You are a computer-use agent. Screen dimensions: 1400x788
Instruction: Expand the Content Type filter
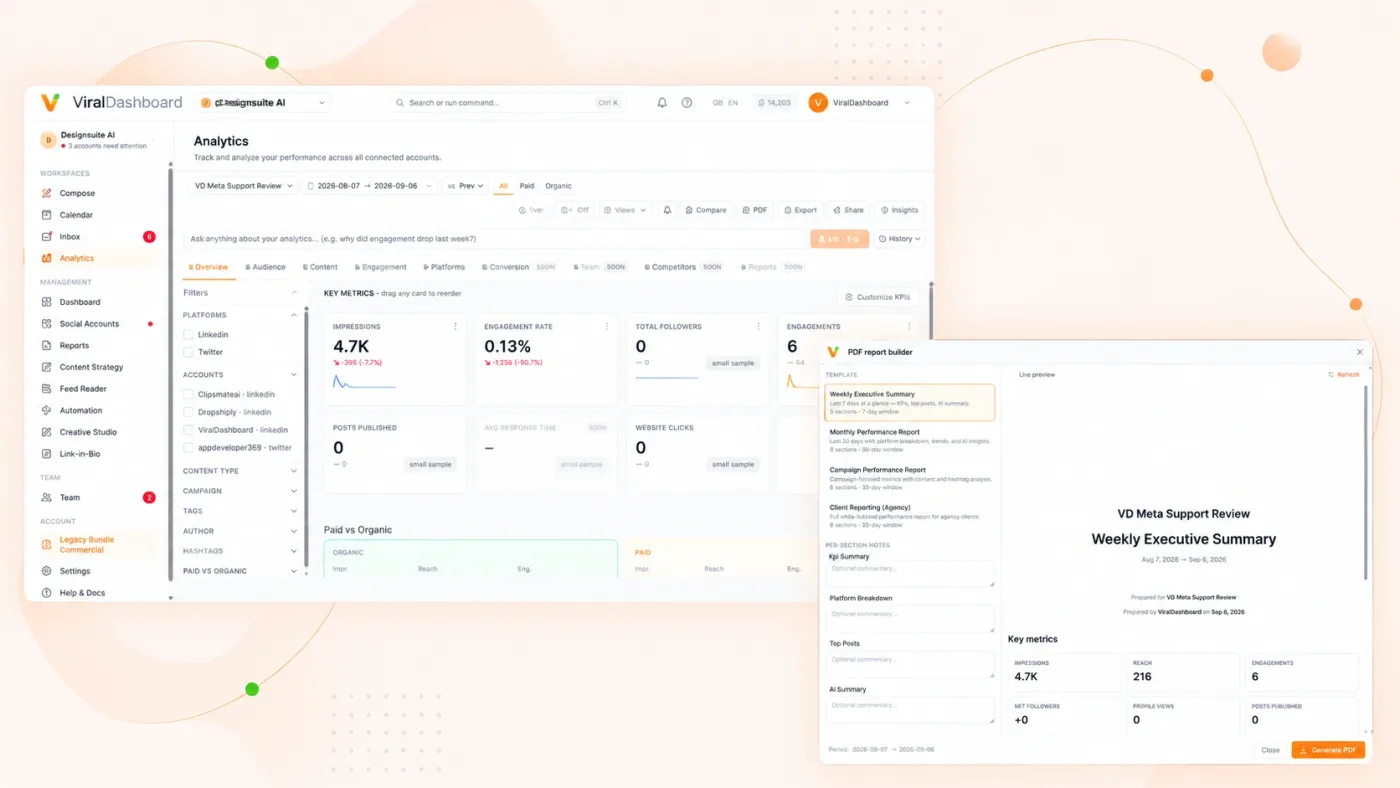click(x=240, y=471)
